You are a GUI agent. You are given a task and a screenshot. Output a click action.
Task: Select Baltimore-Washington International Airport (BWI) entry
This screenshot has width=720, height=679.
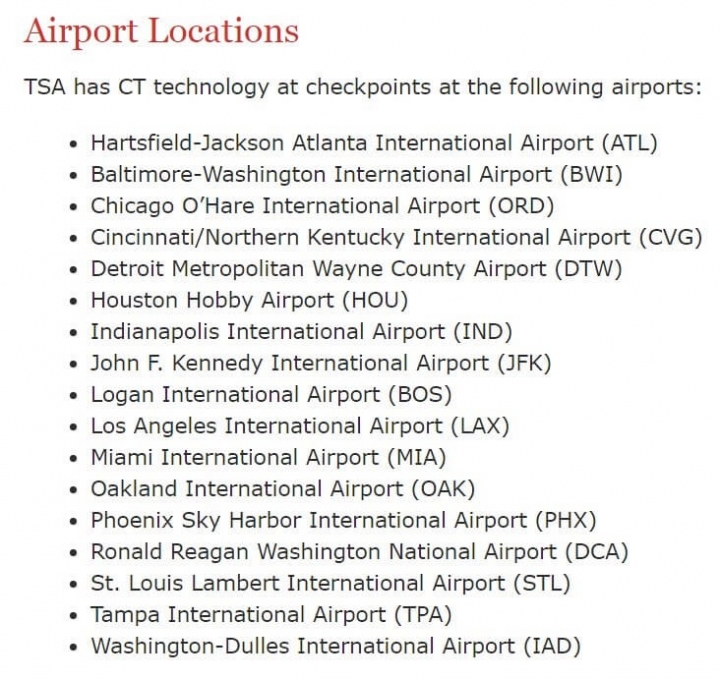(356, 174)
